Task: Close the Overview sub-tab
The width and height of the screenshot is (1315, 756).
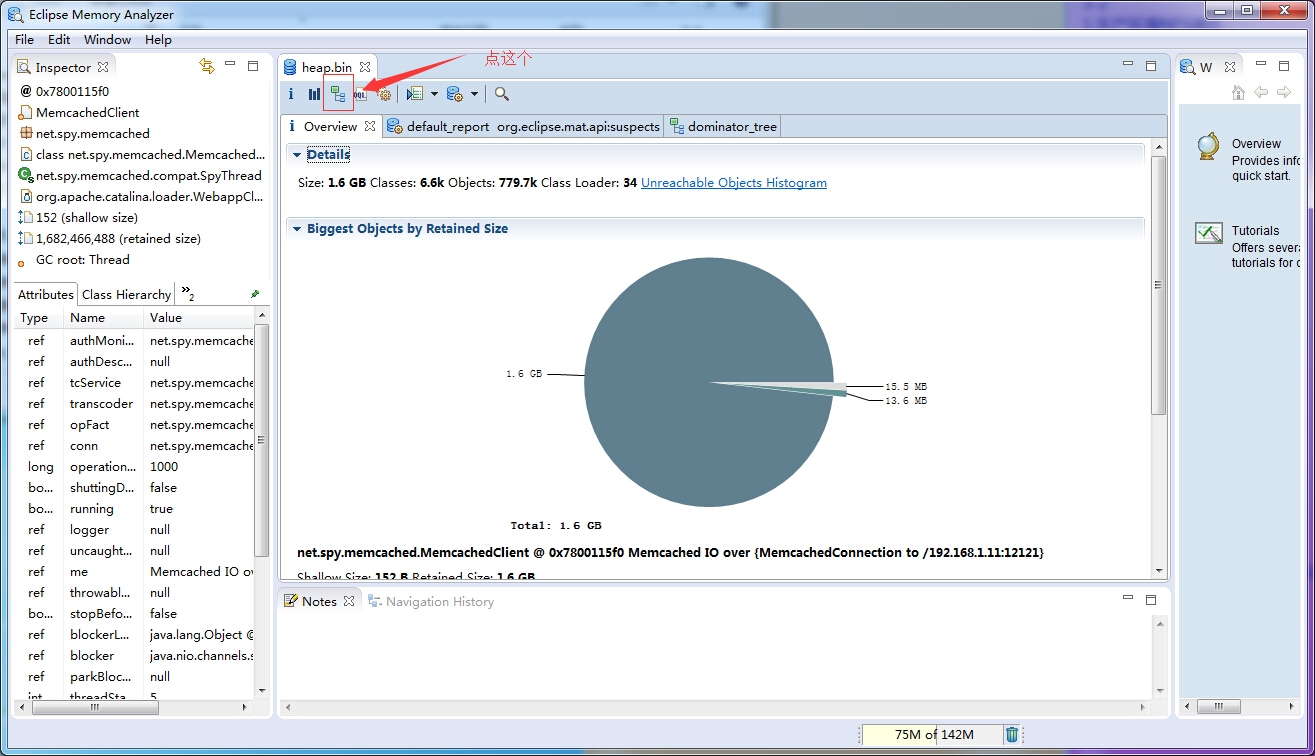Action: (370, 126)
